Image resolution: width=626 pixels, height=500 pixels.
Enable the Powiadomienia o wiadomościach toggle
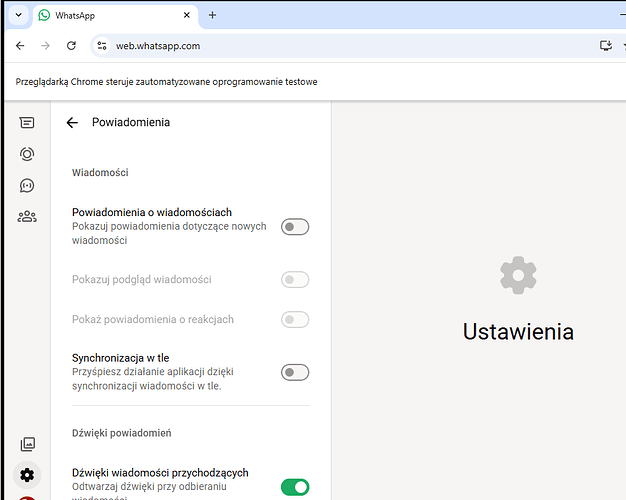click(295, 227)
